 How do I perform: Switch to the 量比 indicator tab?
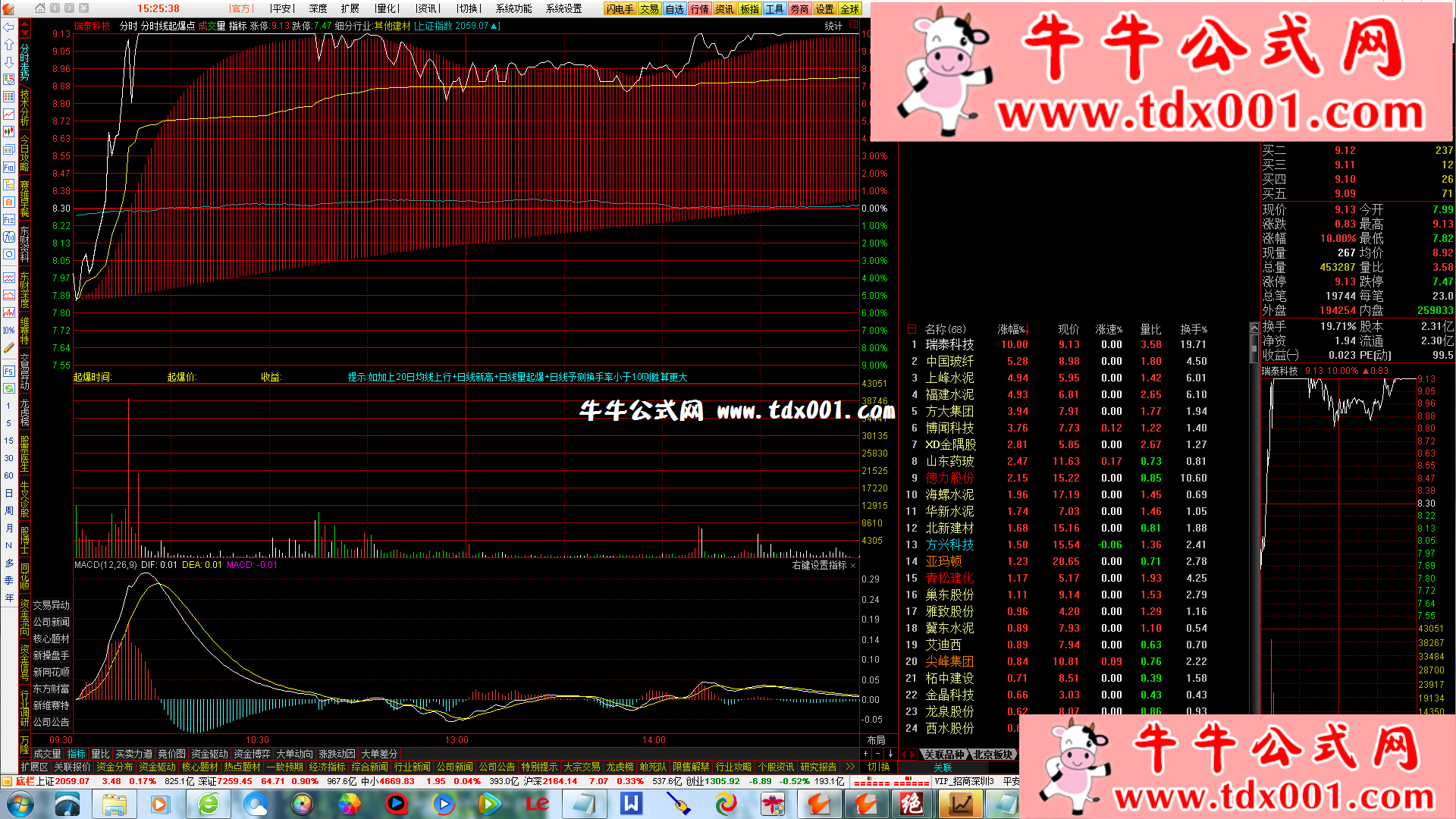100,754
